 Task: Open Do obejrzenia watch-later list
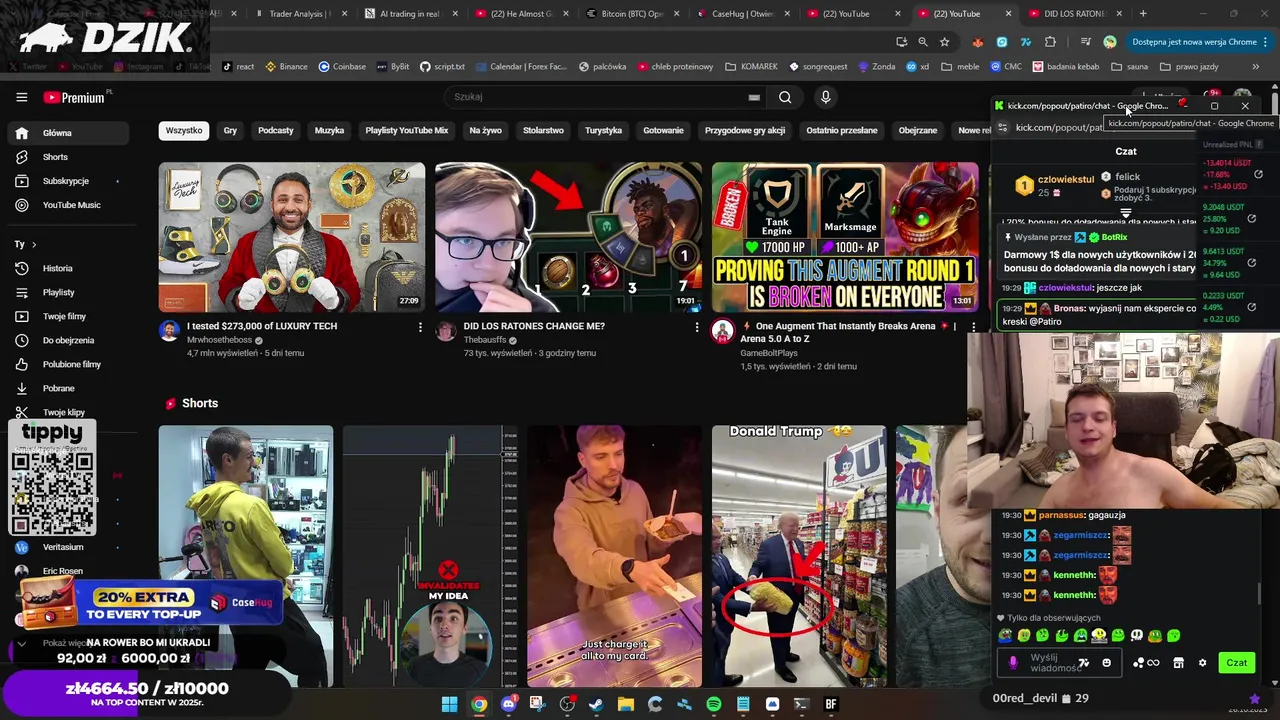click(66, 340)
